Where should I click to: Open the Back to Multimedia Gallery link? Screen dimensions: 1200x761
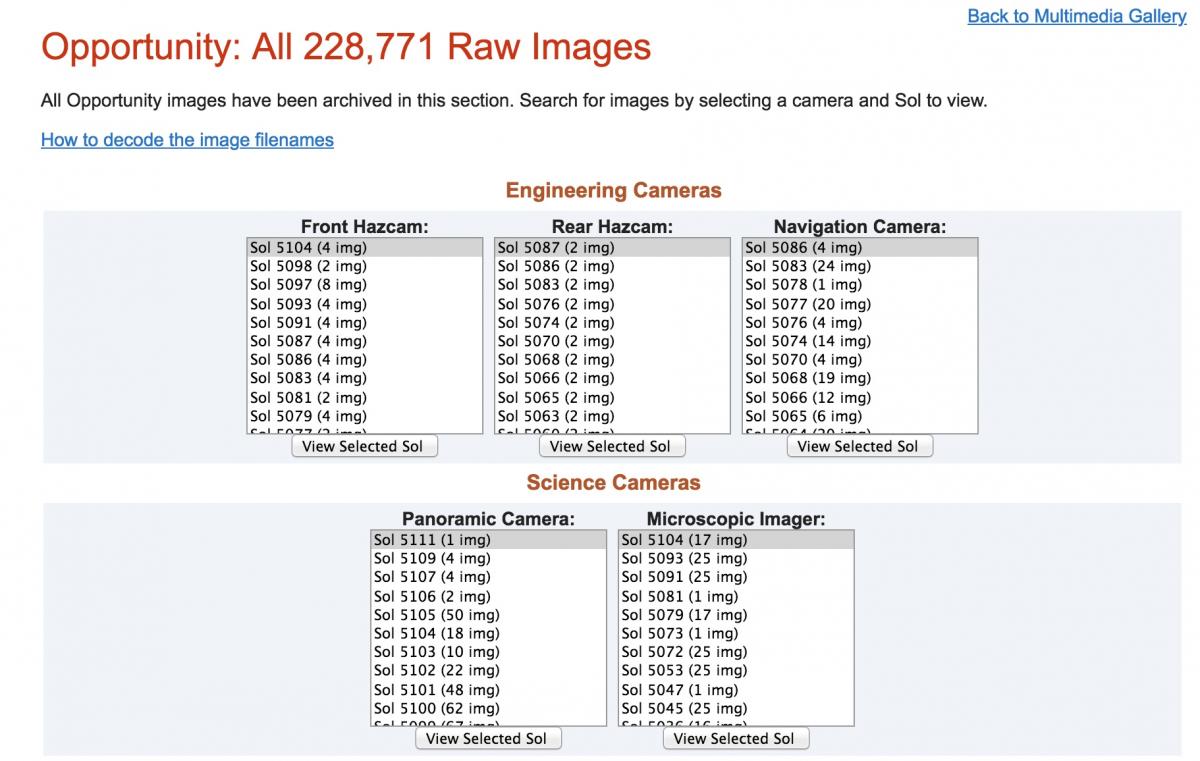[1077, 17]
